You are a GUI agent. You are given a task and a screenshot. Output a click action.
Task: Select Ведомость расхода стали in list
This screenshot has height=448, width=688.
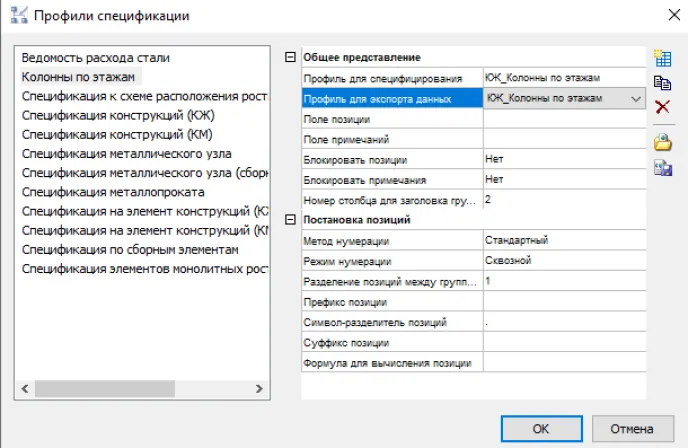click(x=95, y=57)
